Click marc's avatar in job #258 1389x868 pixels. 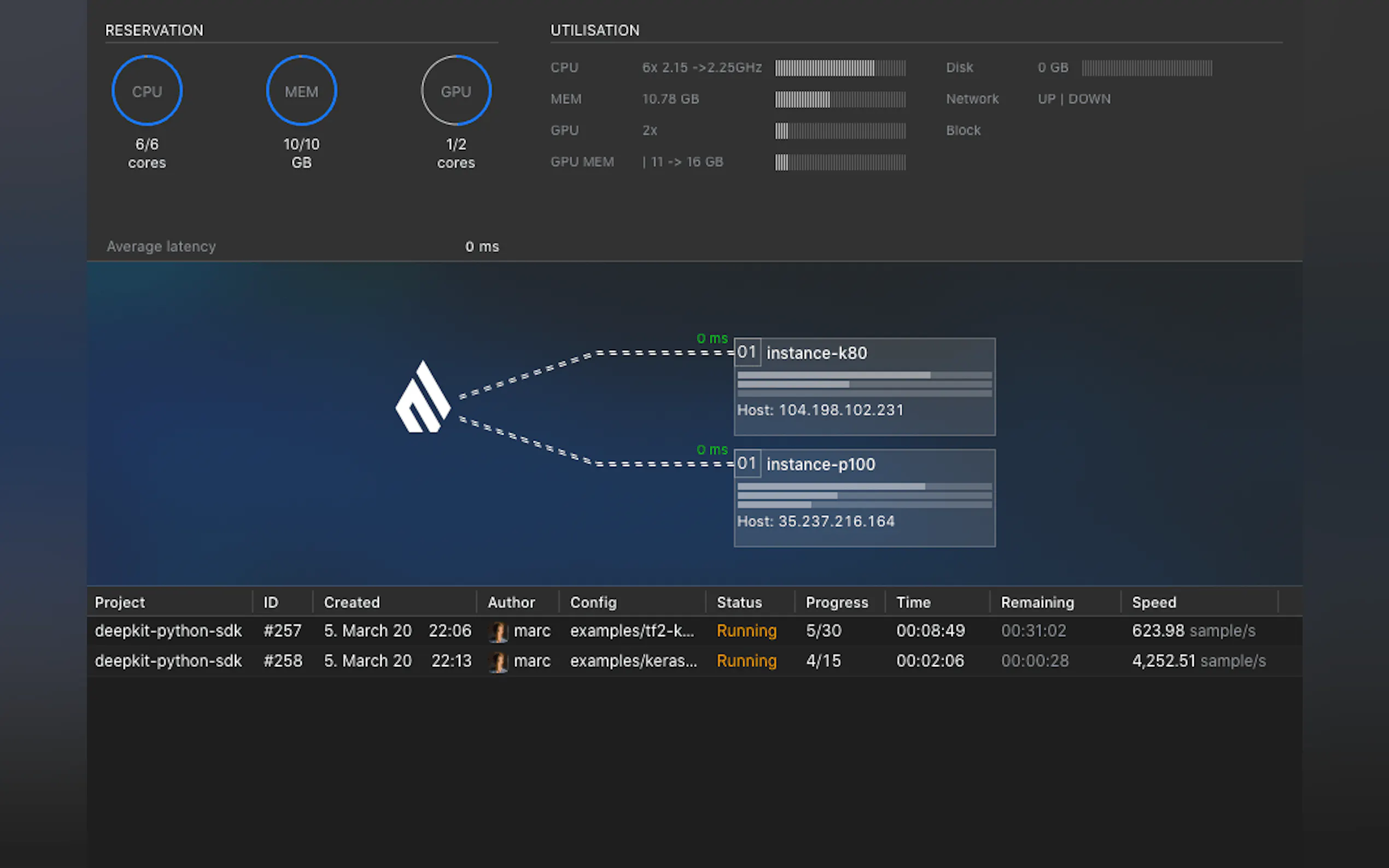[498, 661]
